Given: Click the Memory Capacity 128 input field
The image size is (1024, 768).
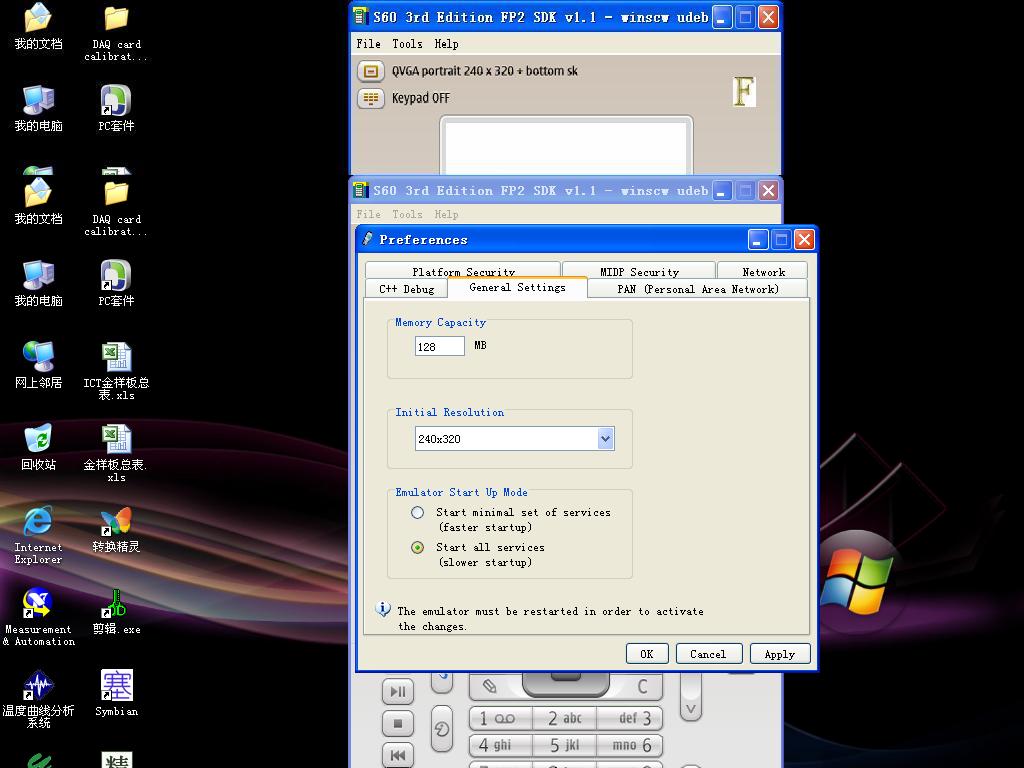Looking at the screenshot, I should click(440, 346).
